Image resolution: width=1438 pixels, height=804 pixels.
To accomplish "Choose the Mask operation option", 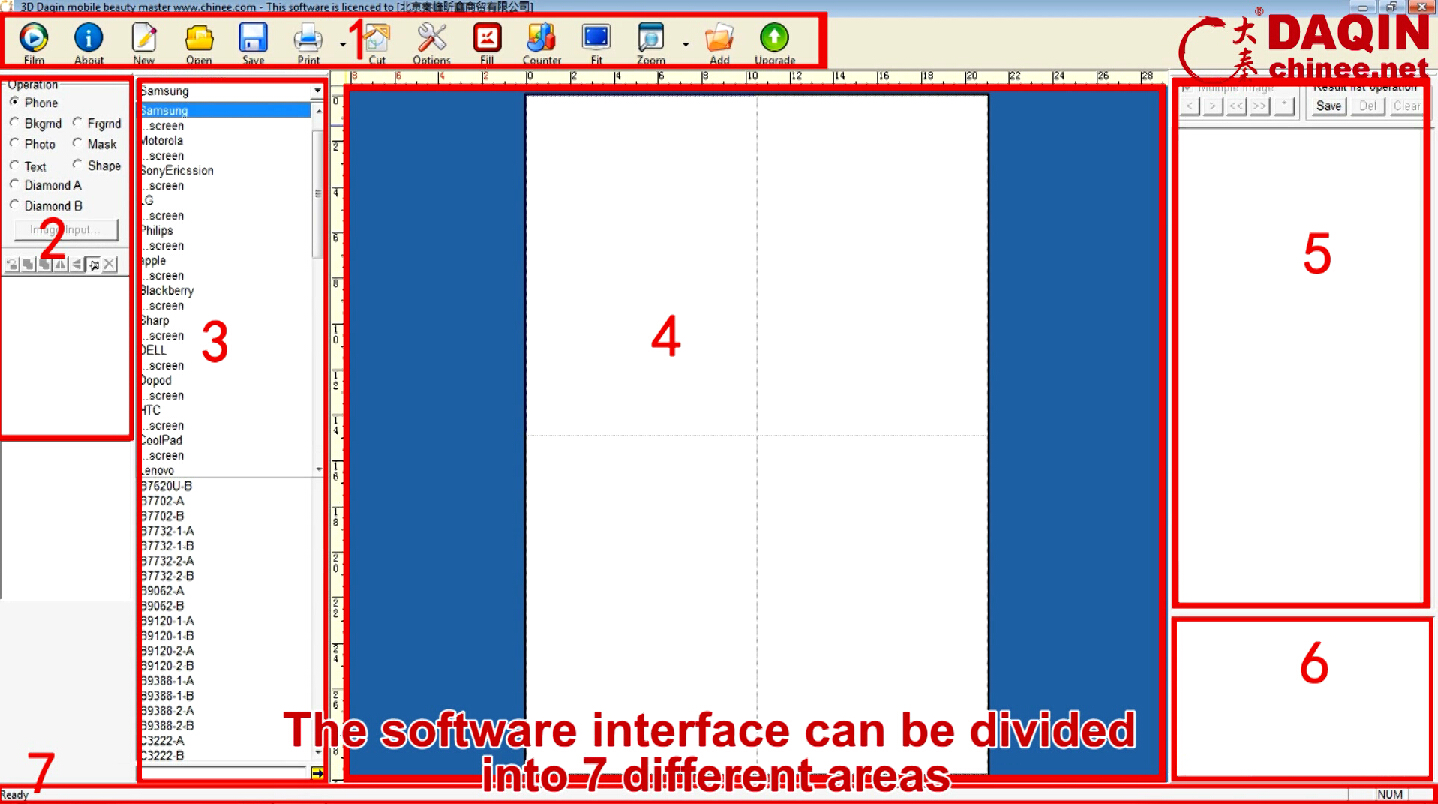I will [x=78, y=144].
